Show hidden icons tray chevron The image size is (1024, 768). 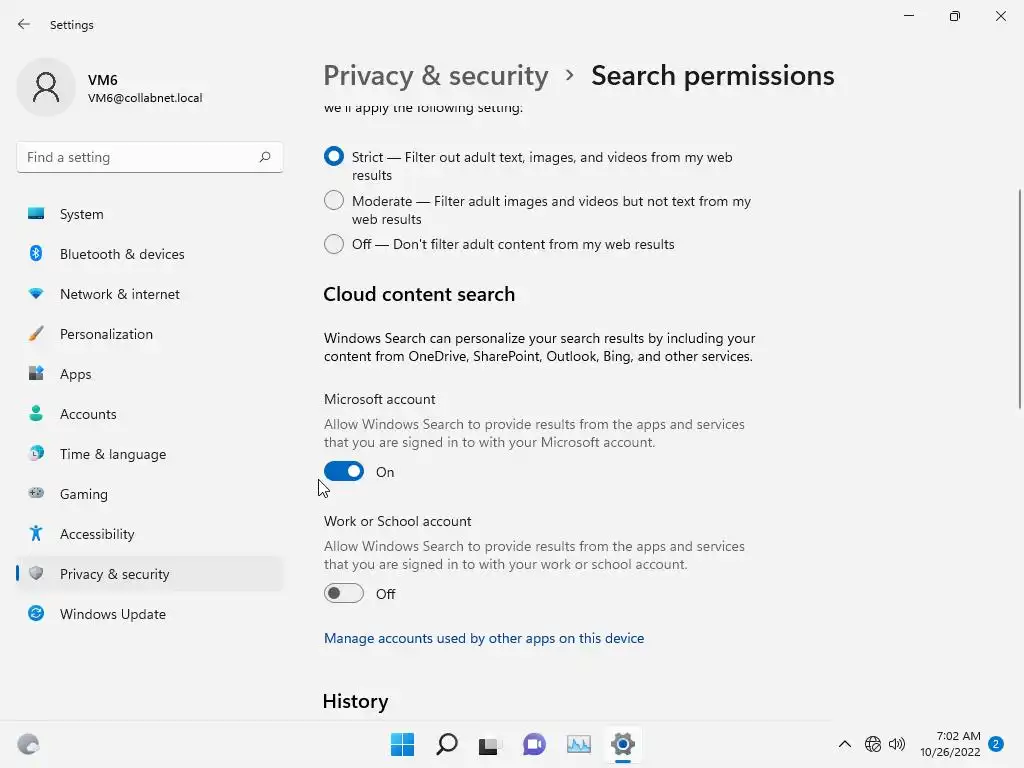(845, 744)
